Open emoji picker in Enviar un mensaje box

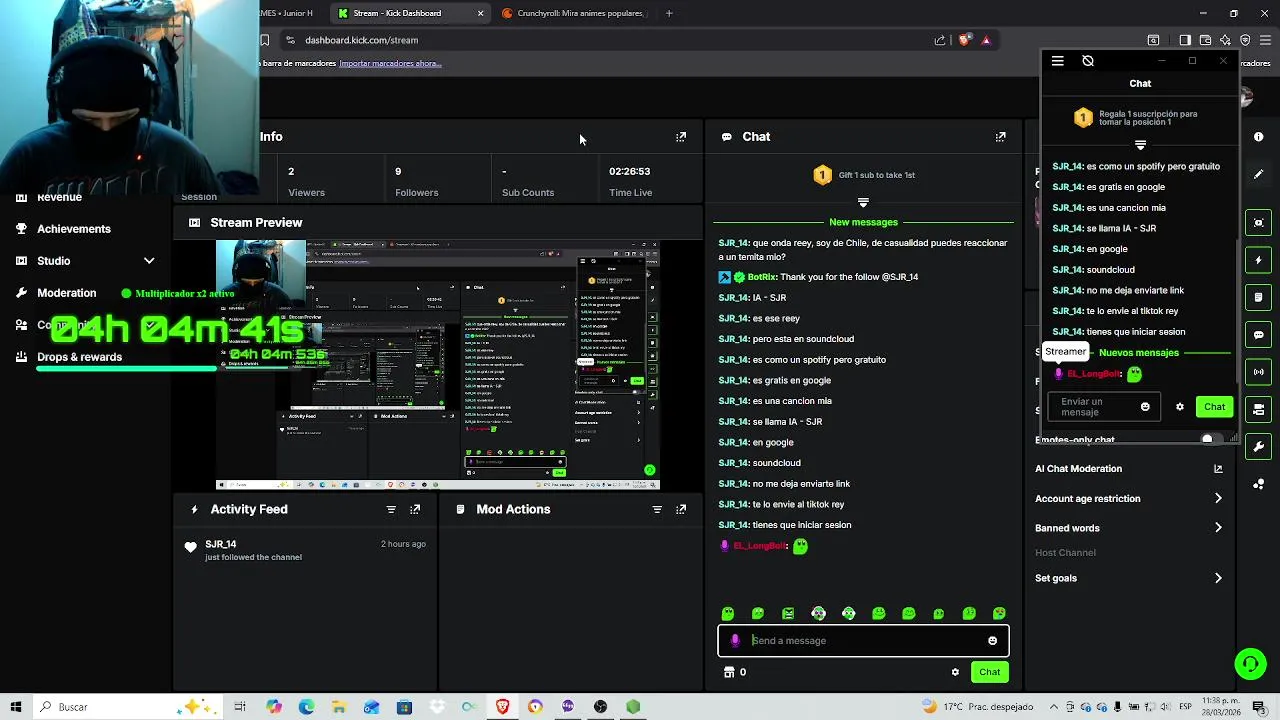1145,407
